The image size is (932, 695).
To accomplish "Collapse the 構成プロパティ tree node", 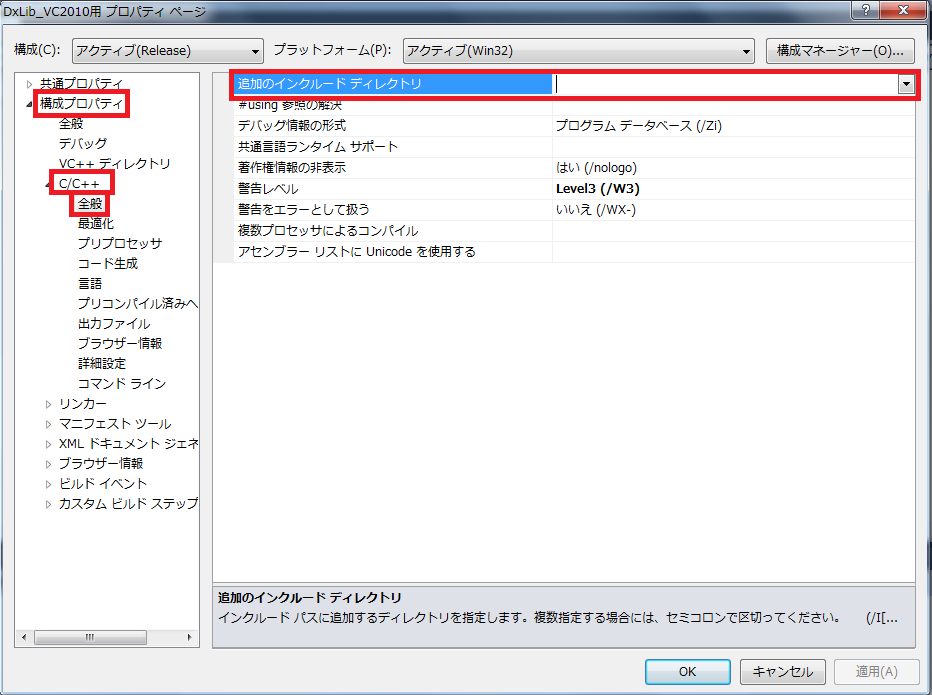I will (x=29, y=104).
